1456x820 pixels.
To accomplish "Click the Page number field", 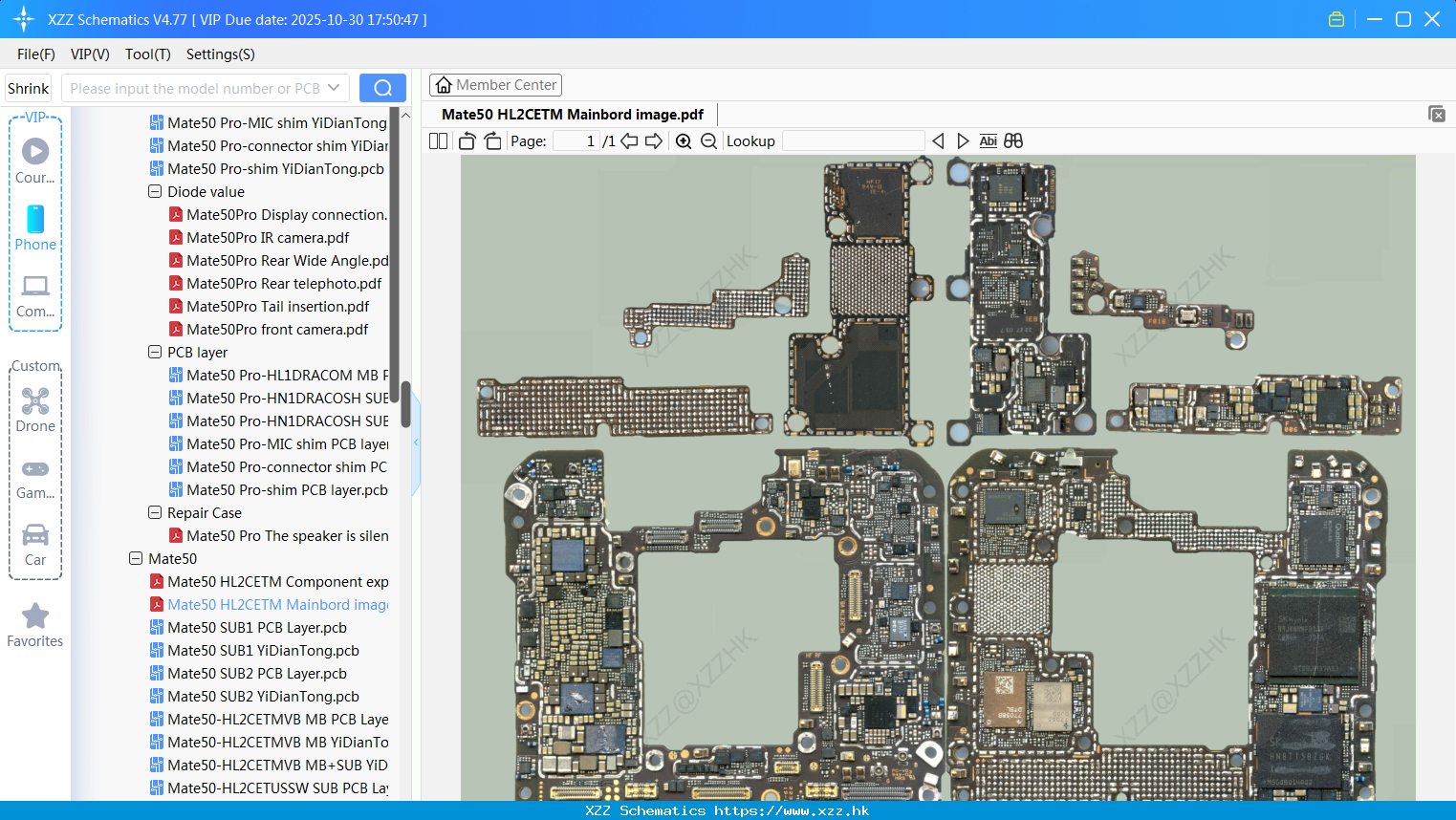I will point(576,140).
